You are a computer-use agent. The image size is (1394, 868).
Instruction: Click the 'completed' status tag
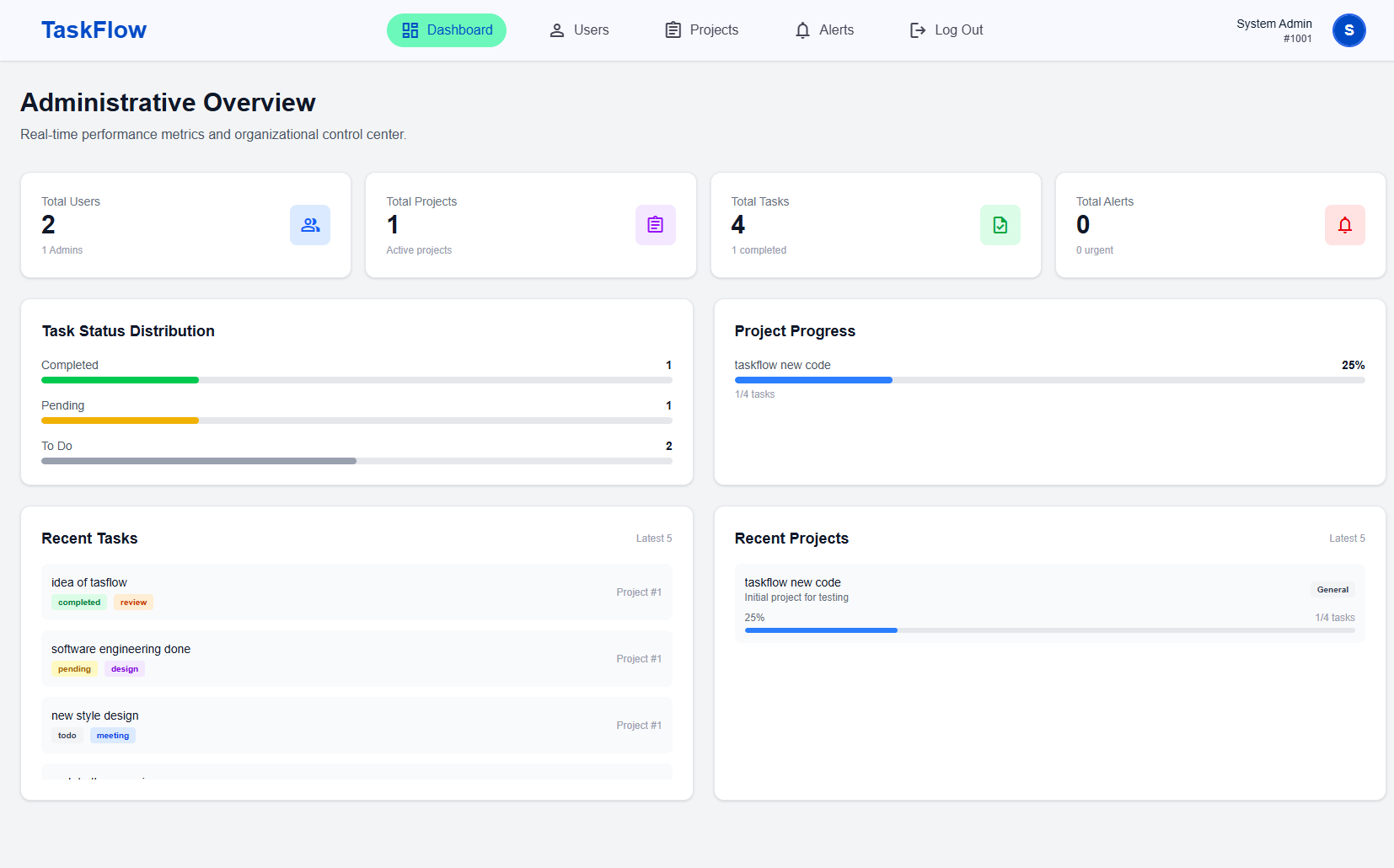[x=79, y=603]
